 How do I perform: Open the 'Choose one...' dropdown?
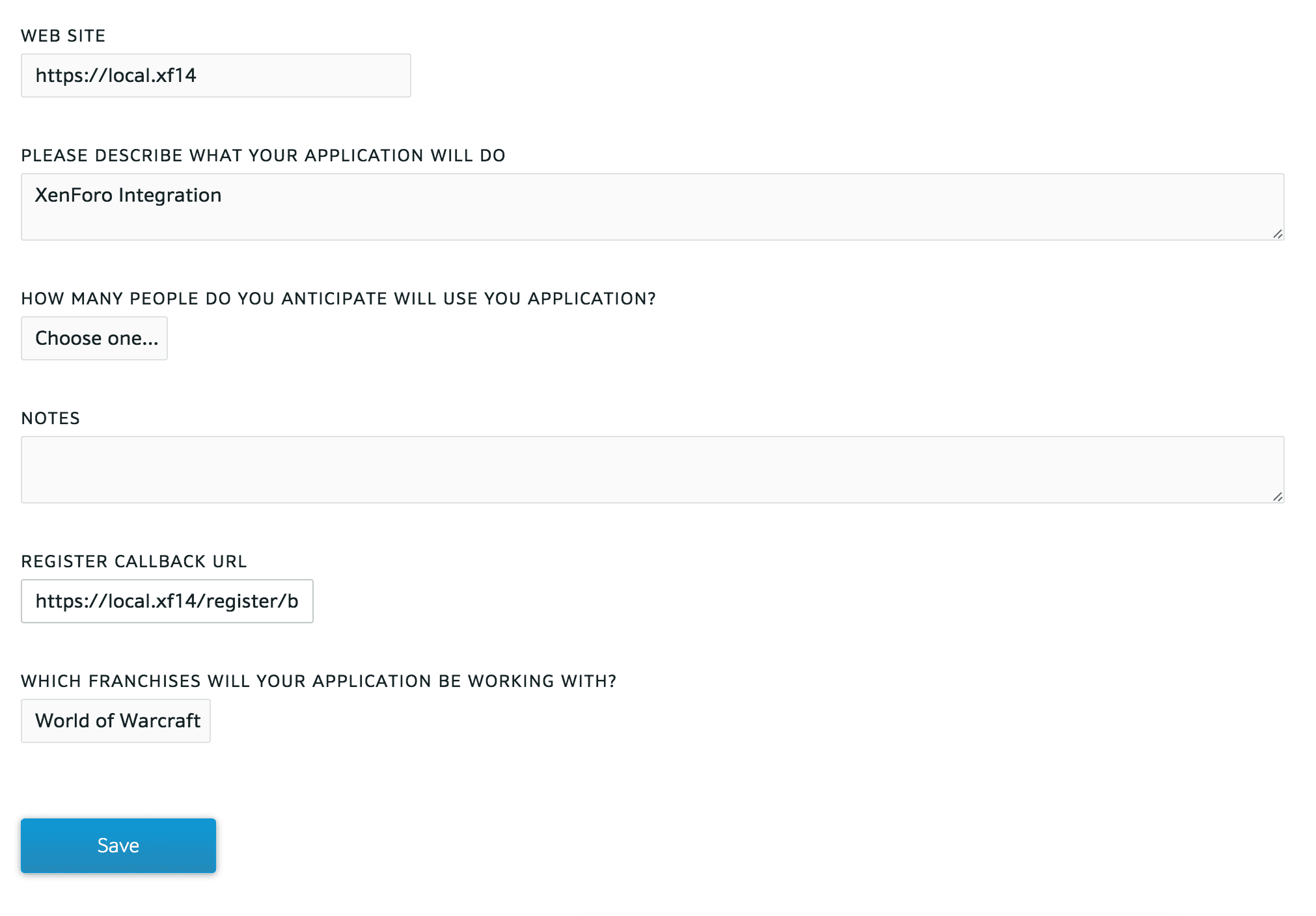94,338
